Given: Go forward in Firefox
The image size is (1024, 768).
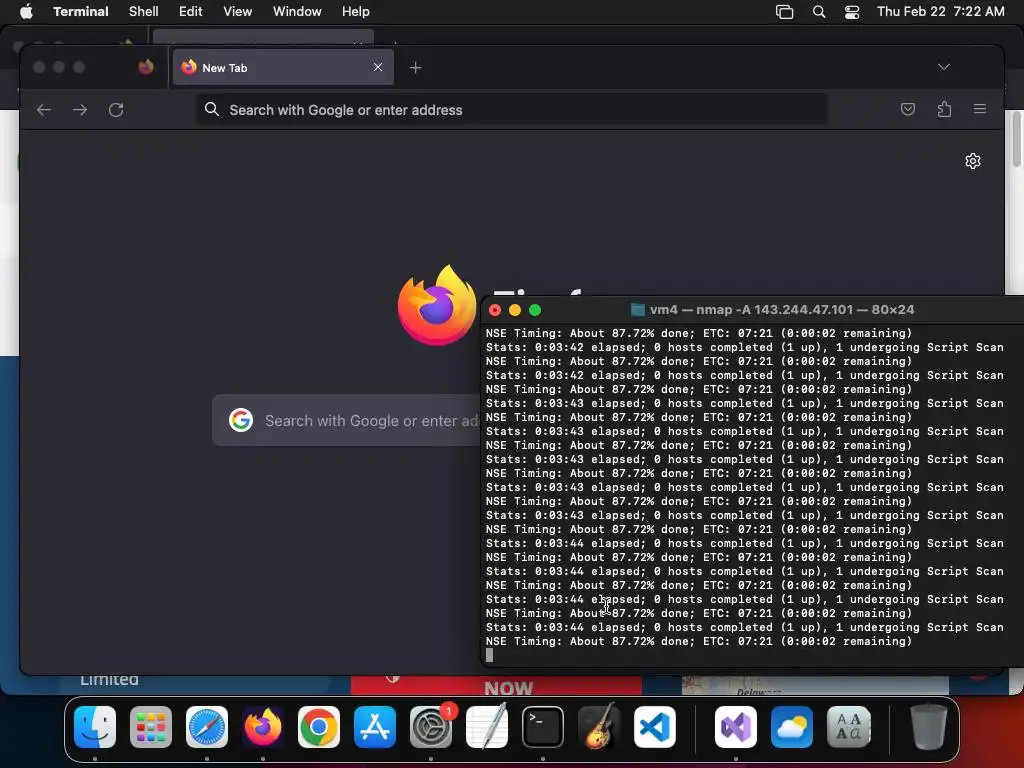Looking at the screenshot, I should 80,110.
